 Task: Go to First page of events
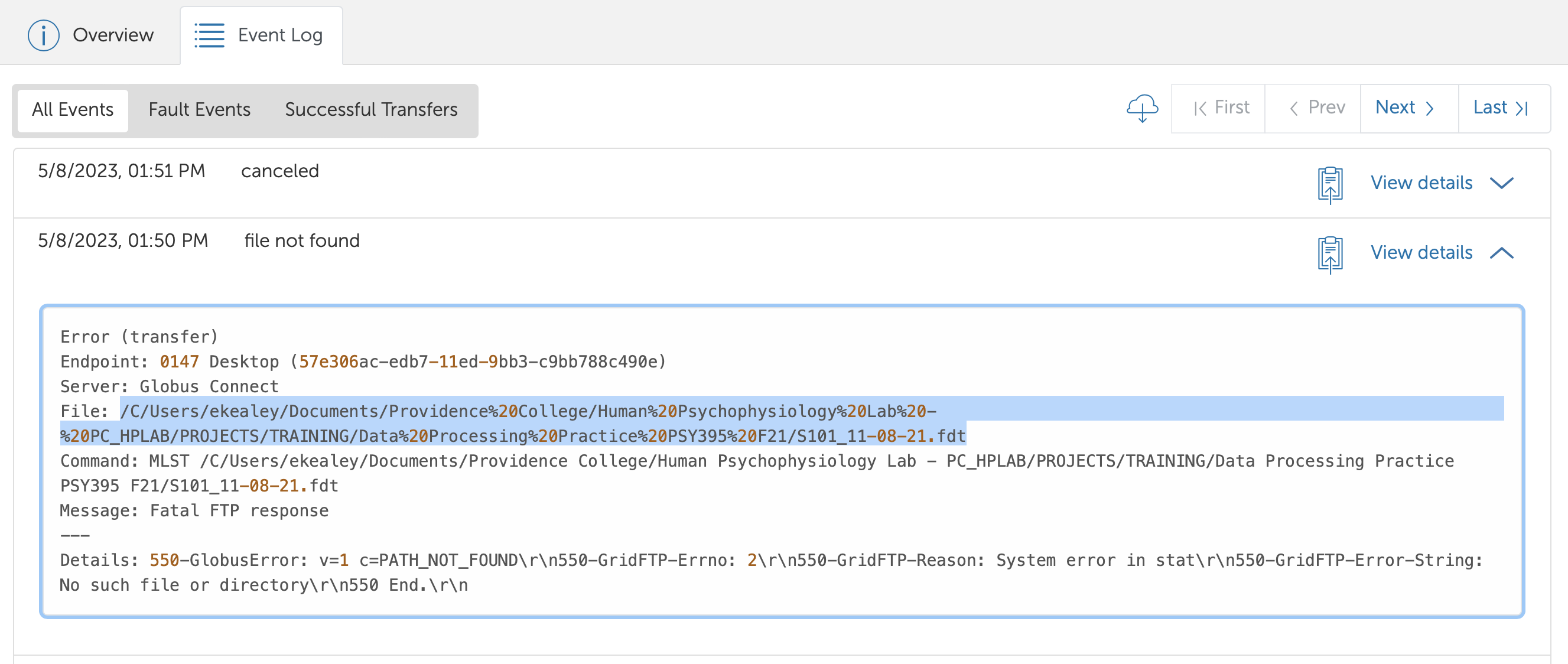pyautogui.click(x=1219, y=108)
